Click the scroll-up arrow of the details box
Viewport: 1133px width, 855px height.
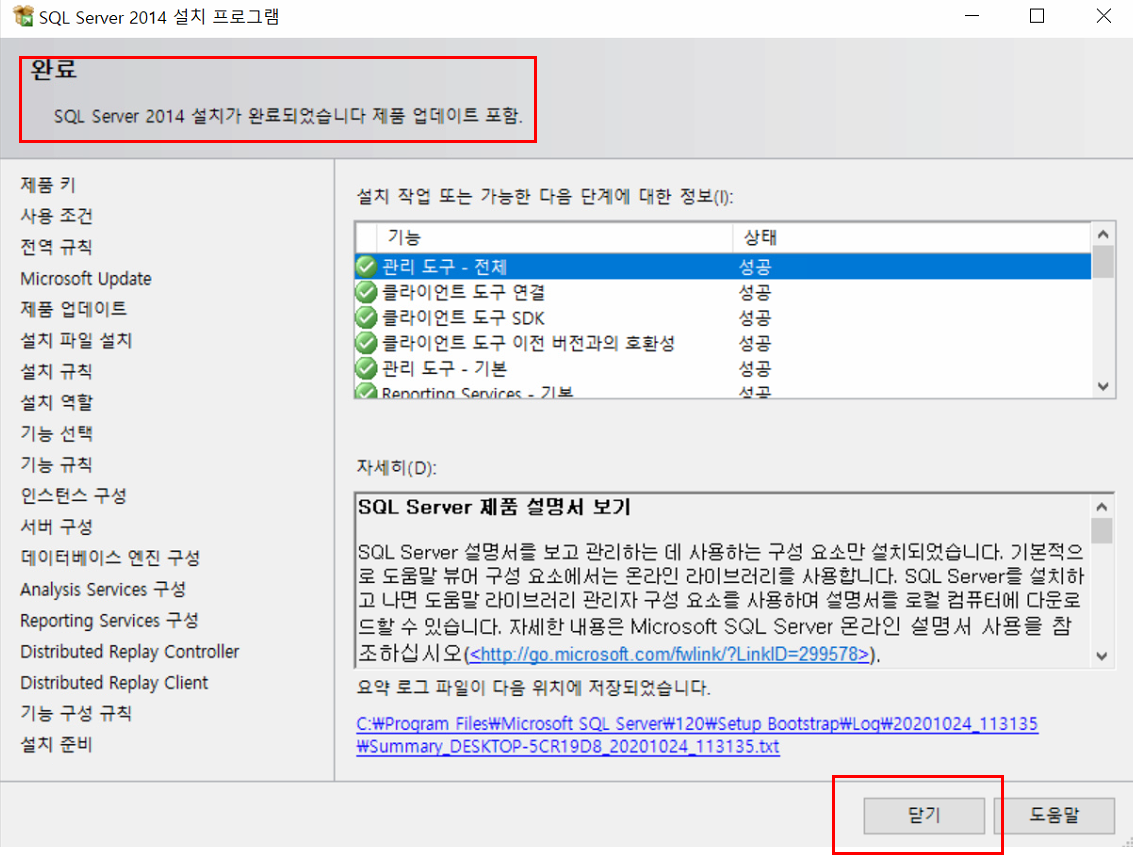[1102, 507]
